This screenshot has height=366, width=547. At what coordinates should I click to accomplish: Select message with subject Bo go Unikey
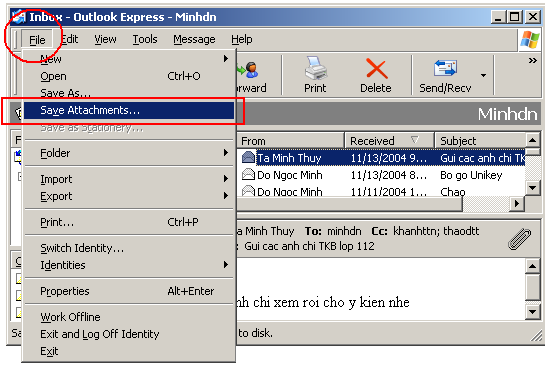(381, 174)
